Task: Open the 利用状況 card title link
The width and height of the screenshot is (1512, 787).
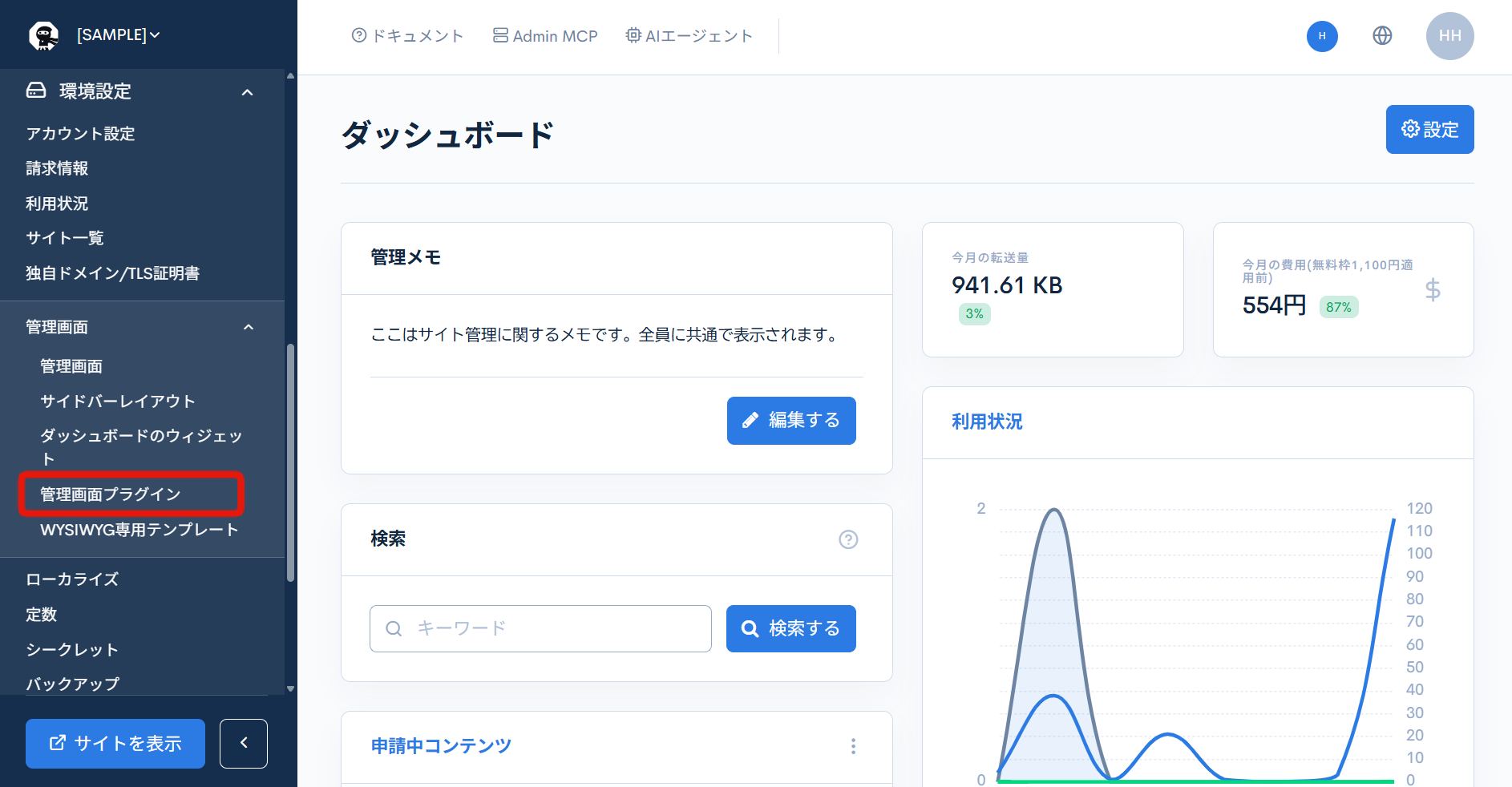Action: pos(987,422)
